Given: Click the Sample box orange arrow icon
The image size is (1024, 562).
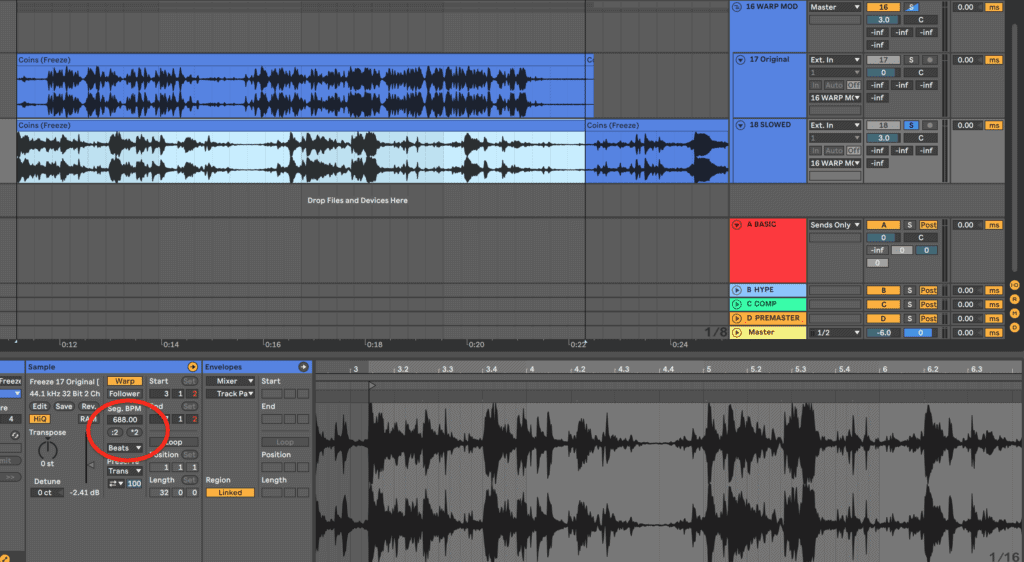Looking at the screenshot, I should coord(193,367).
